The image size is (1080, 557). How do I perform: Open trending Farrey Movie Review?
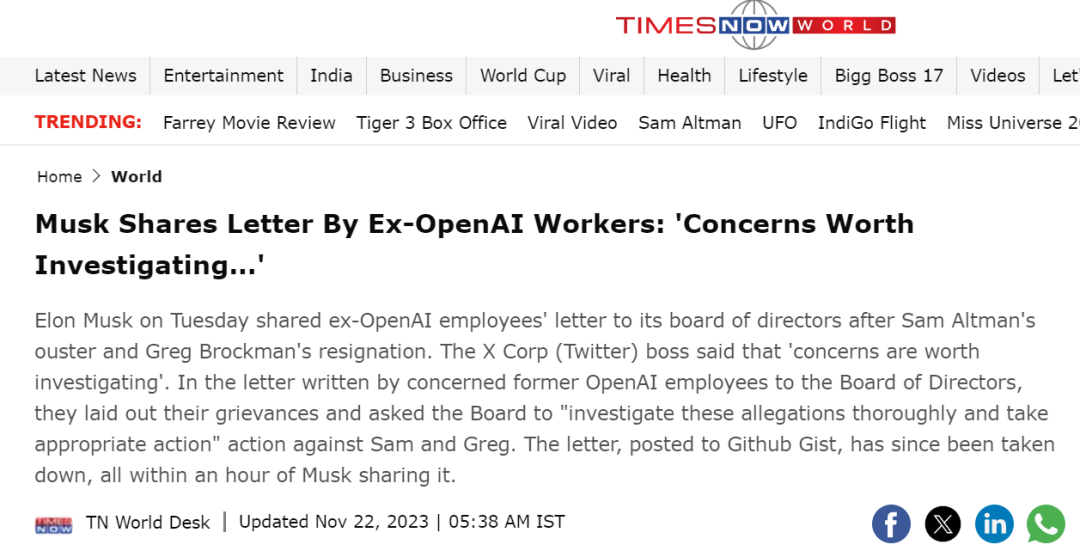click(x=249, y=123)
